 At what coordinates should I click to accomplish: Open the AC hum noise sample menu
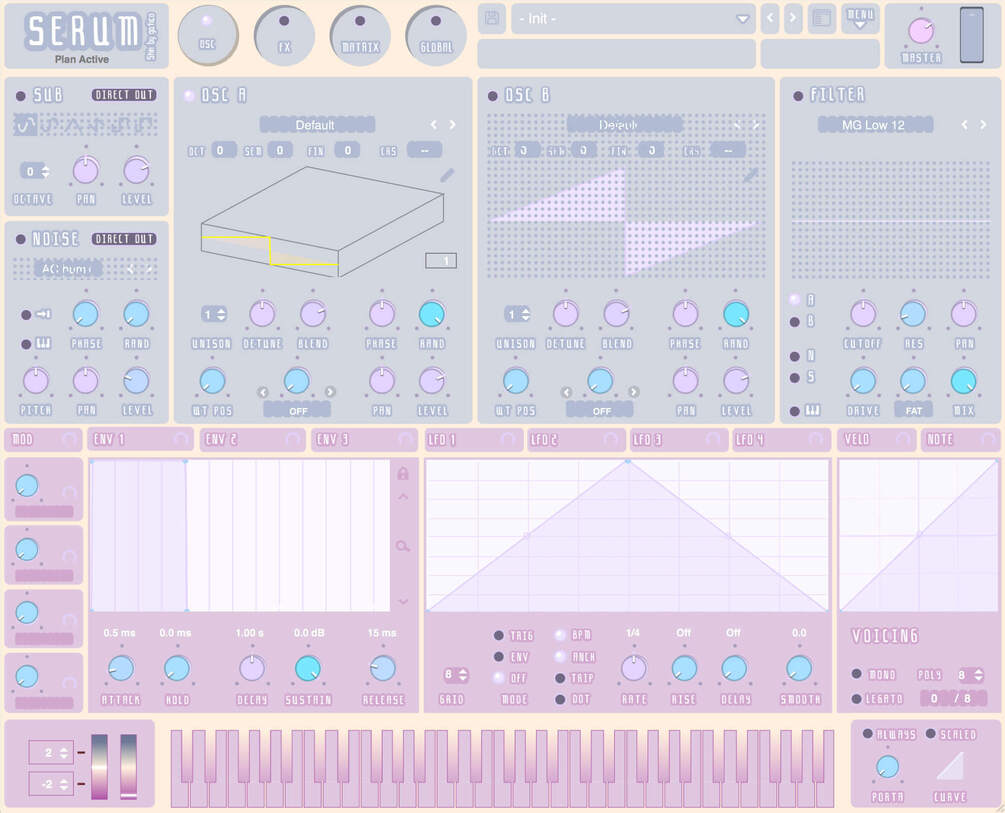[x=68, y=269]
